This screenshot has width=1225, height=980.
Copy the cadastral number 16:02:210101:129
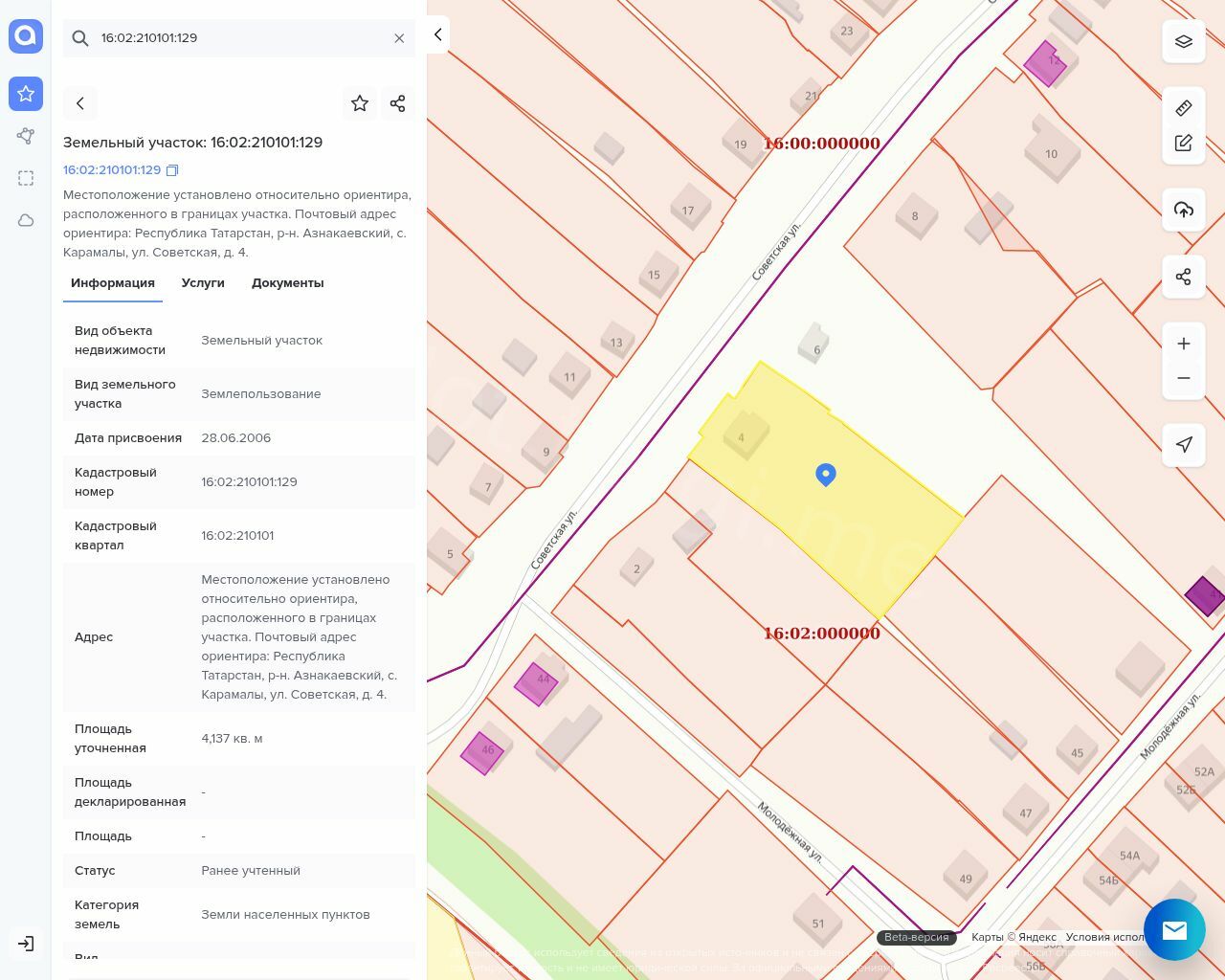point(172,170)
